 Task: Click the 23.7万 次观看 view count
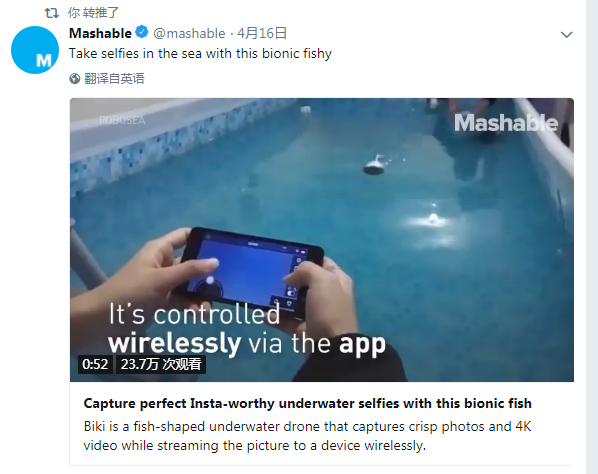[x=161, y=364]
